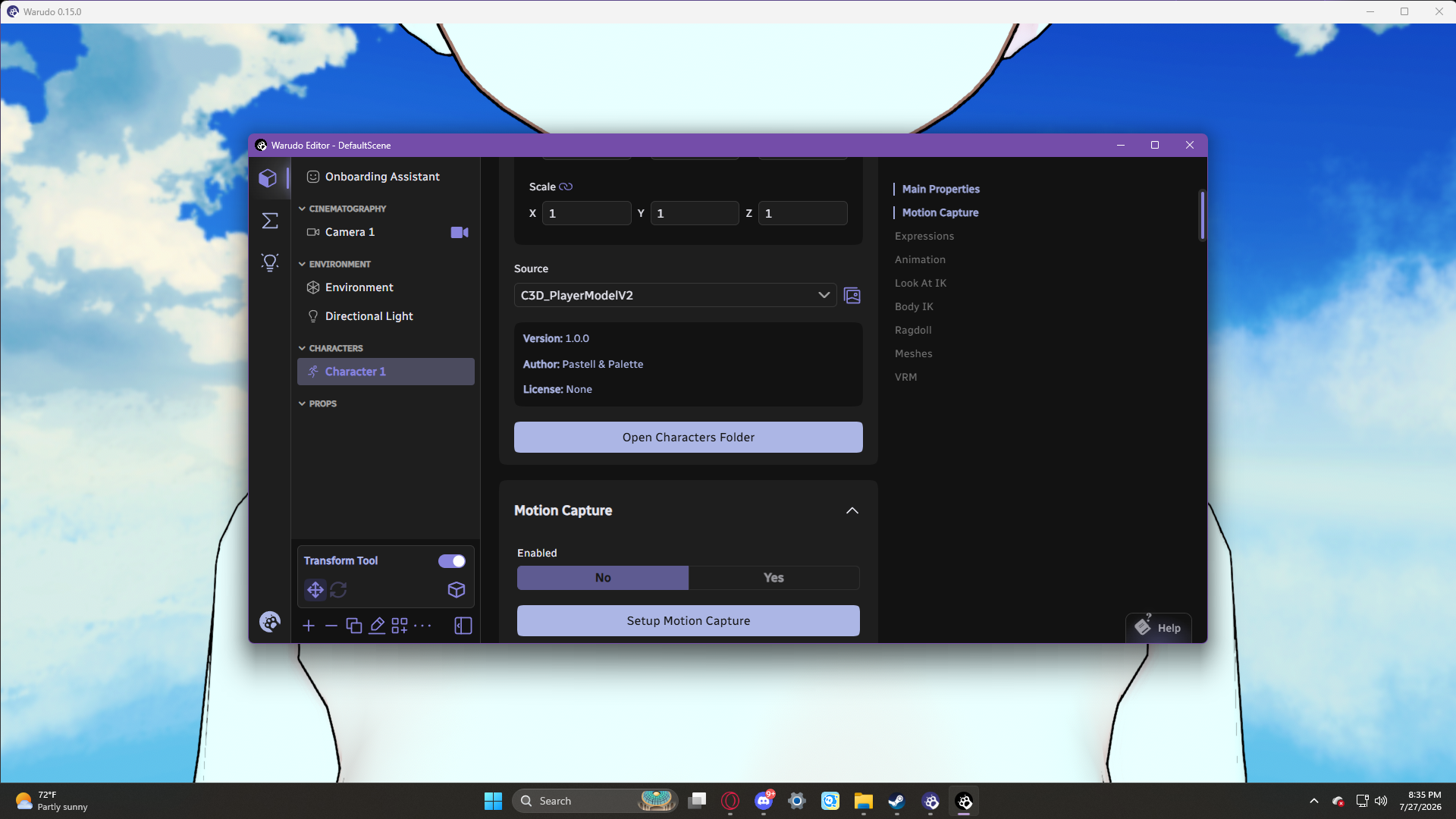Open the weather widget on taskbar

[52, 801]
